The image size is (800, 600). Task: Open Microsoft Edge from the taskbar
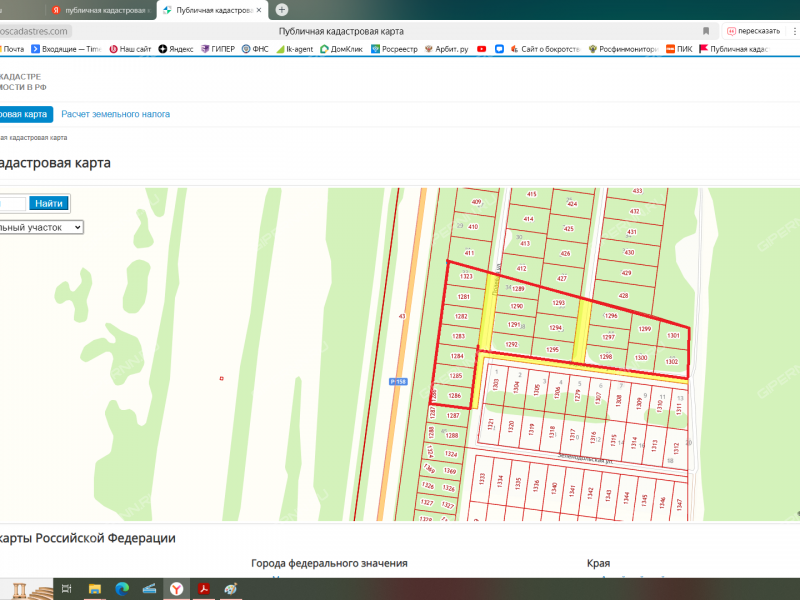point(122,588)
